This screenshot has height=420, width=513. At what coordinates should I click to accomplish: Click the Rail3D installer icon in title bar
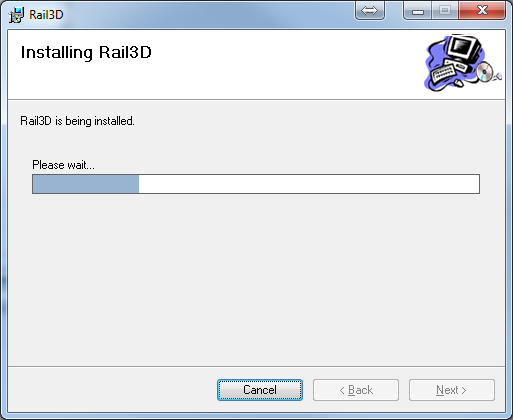coord(16,15)
